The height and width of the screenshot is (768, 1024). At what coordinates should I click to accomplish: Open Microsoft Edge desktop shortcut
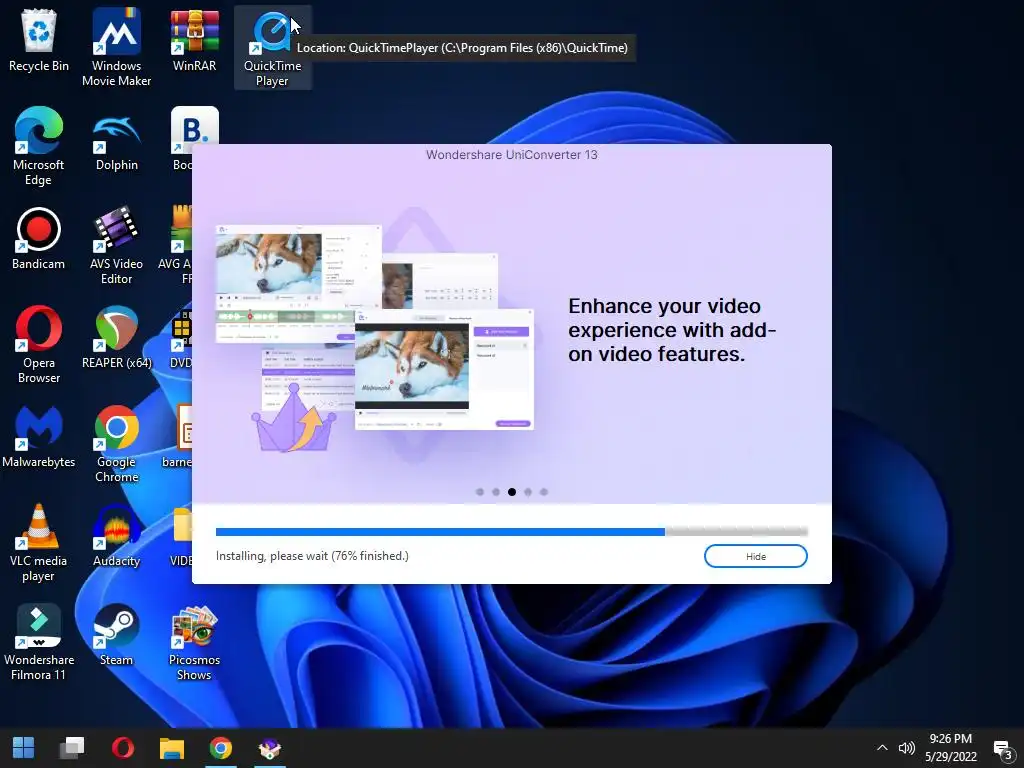(x=39, y=147)
